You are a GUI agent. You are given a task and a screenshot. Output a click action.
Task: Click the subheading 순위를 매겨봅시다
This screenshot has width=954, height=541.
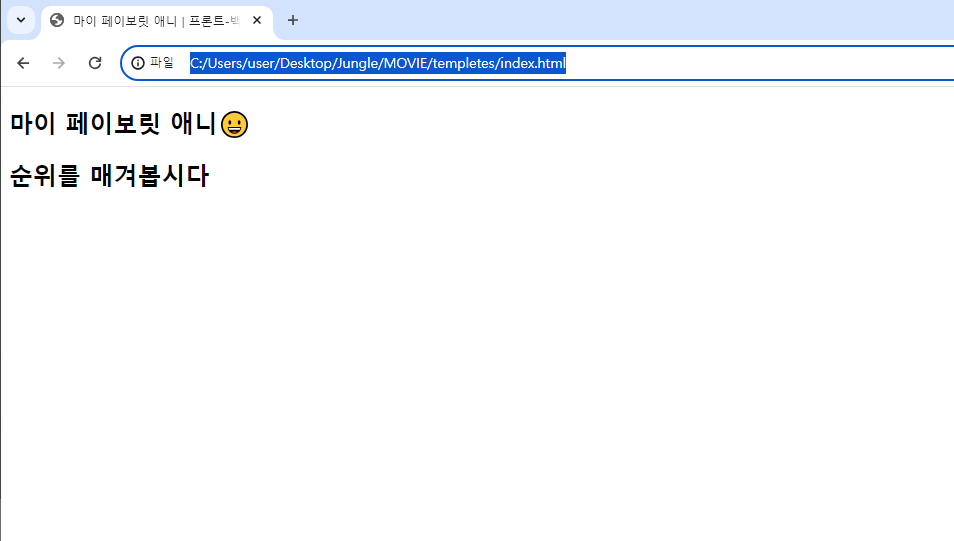click(110, 176)
